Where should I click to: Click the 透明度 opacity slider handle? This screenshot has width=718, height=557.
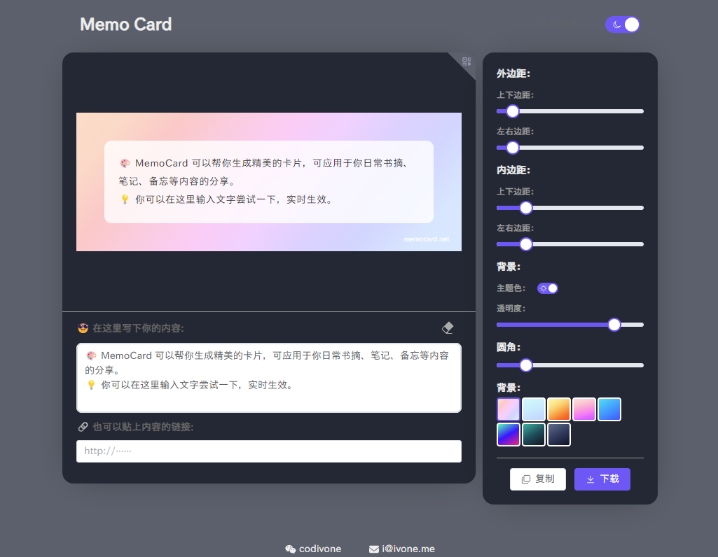(614, 324)
